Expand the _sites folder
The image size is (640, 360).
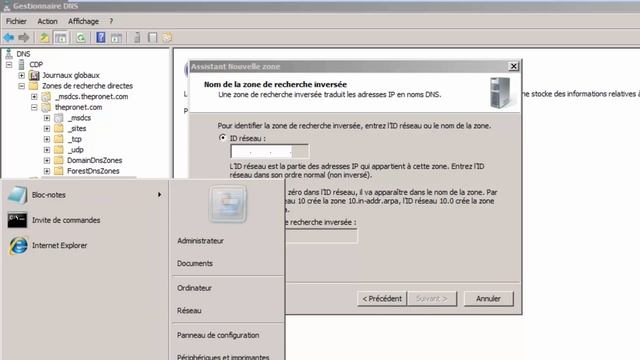(x=47, y=129)
